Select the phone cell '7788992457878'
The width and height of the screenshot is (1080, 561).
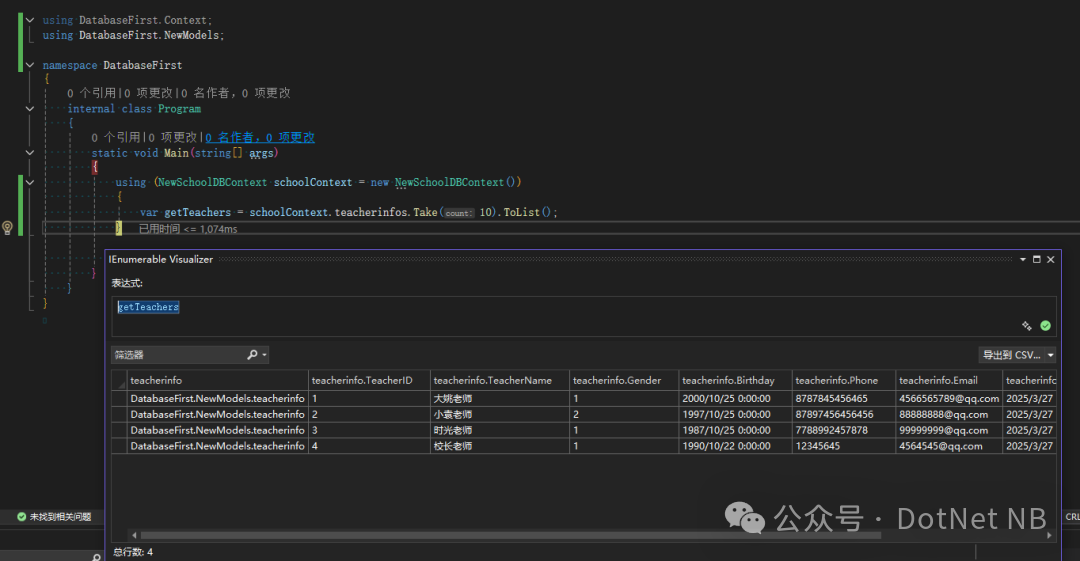(x=843, y=430)
